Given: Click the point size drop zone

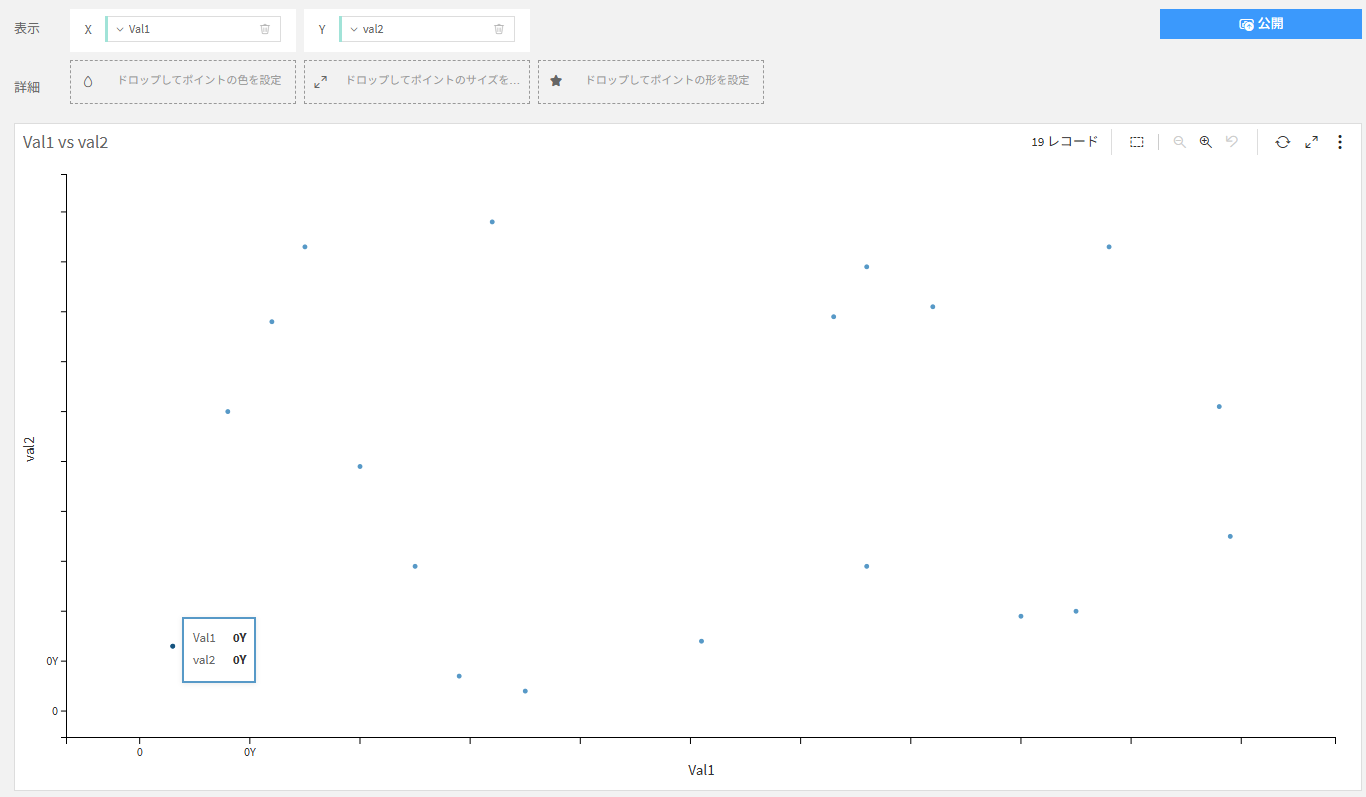Looking at the screenshot, I should (x=417, y=81).
